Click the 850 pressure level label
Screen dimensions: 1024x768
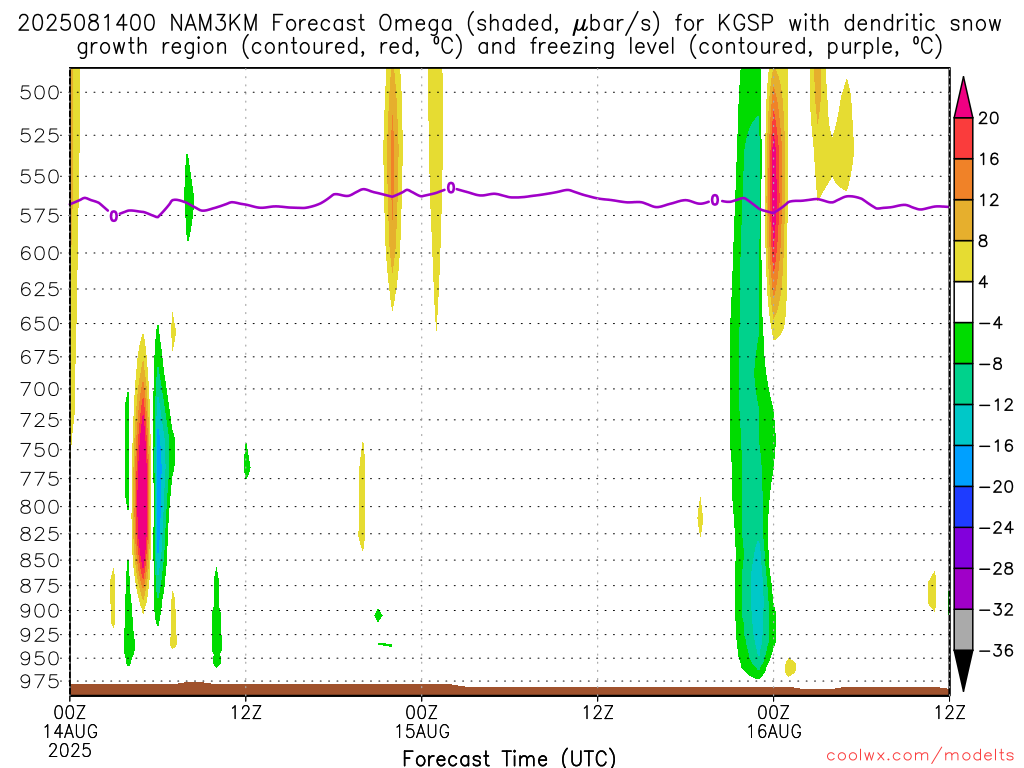40,560
